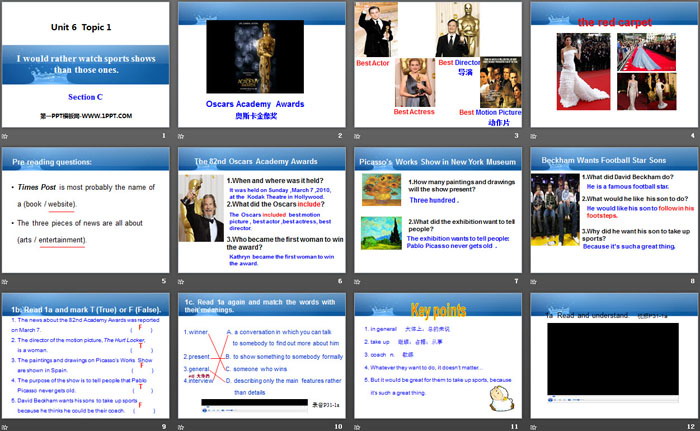Click the 'Three hundred' answer on slide 7

(x=433, y=200)
